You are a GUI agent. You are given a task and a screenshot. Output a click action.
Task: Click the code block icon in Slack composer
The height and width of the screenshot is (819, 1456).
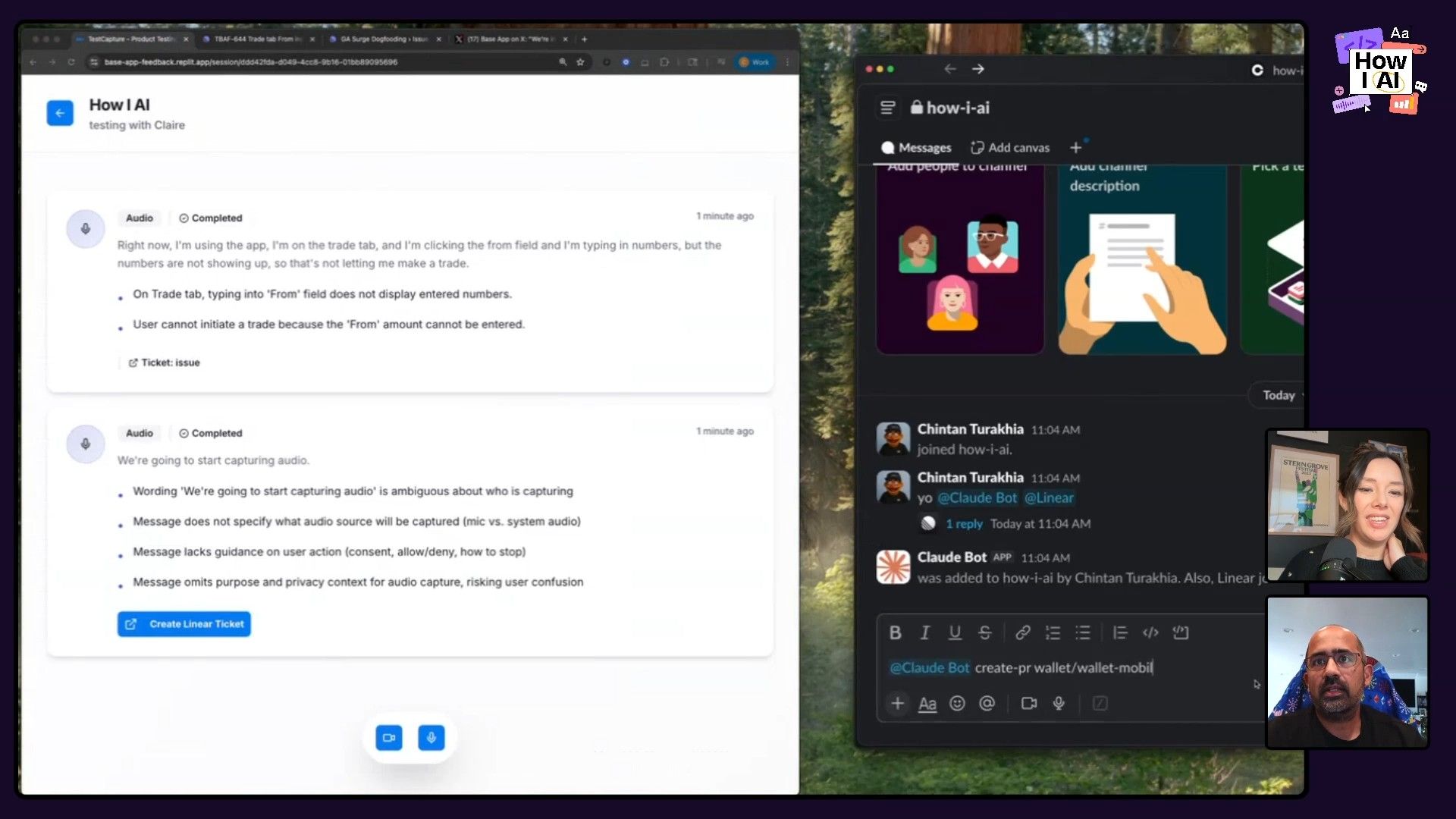[1181, 632]
